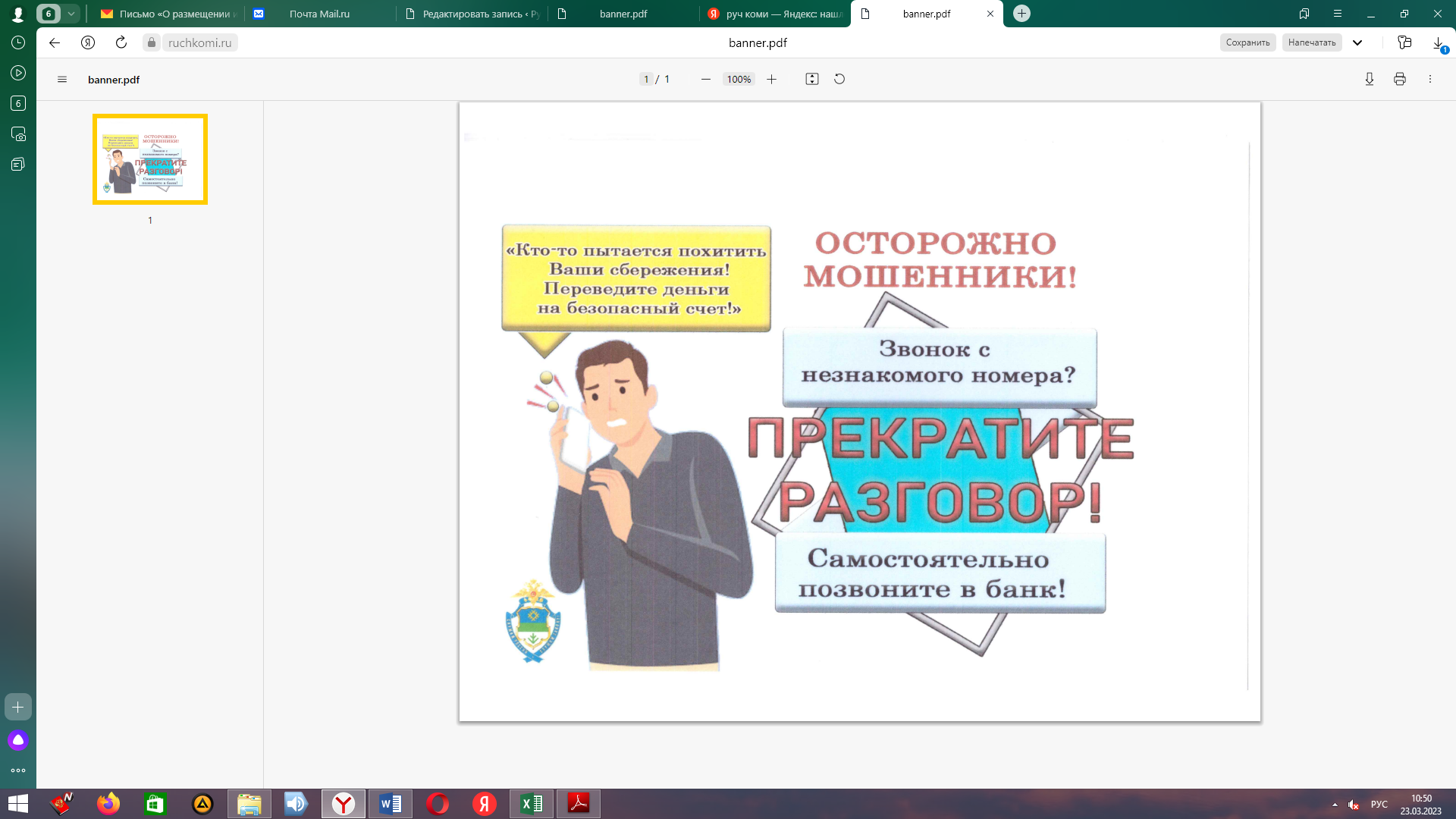Open the video play icon in sidebar
This screenshot has height=819, width=1456.
click(18, 73)
